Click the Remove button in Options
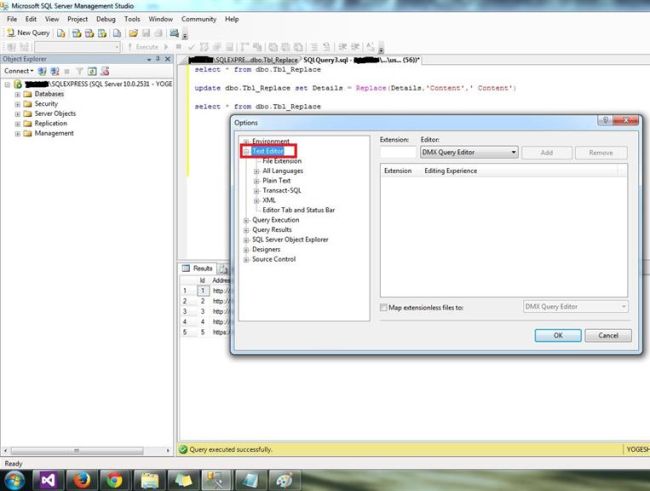 (x=601, y=153)
